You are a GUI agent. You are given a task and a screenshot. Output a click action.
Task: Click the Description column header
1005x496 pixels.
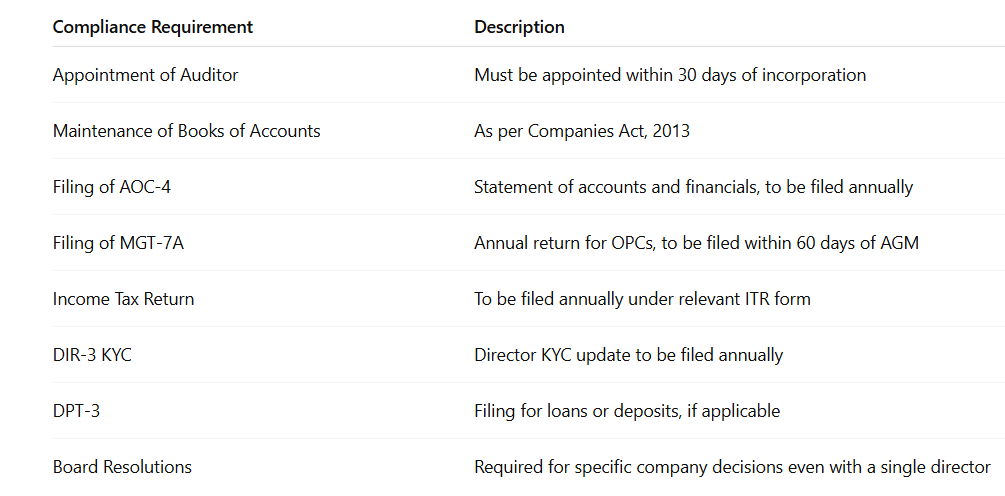[x=519, y=27]
